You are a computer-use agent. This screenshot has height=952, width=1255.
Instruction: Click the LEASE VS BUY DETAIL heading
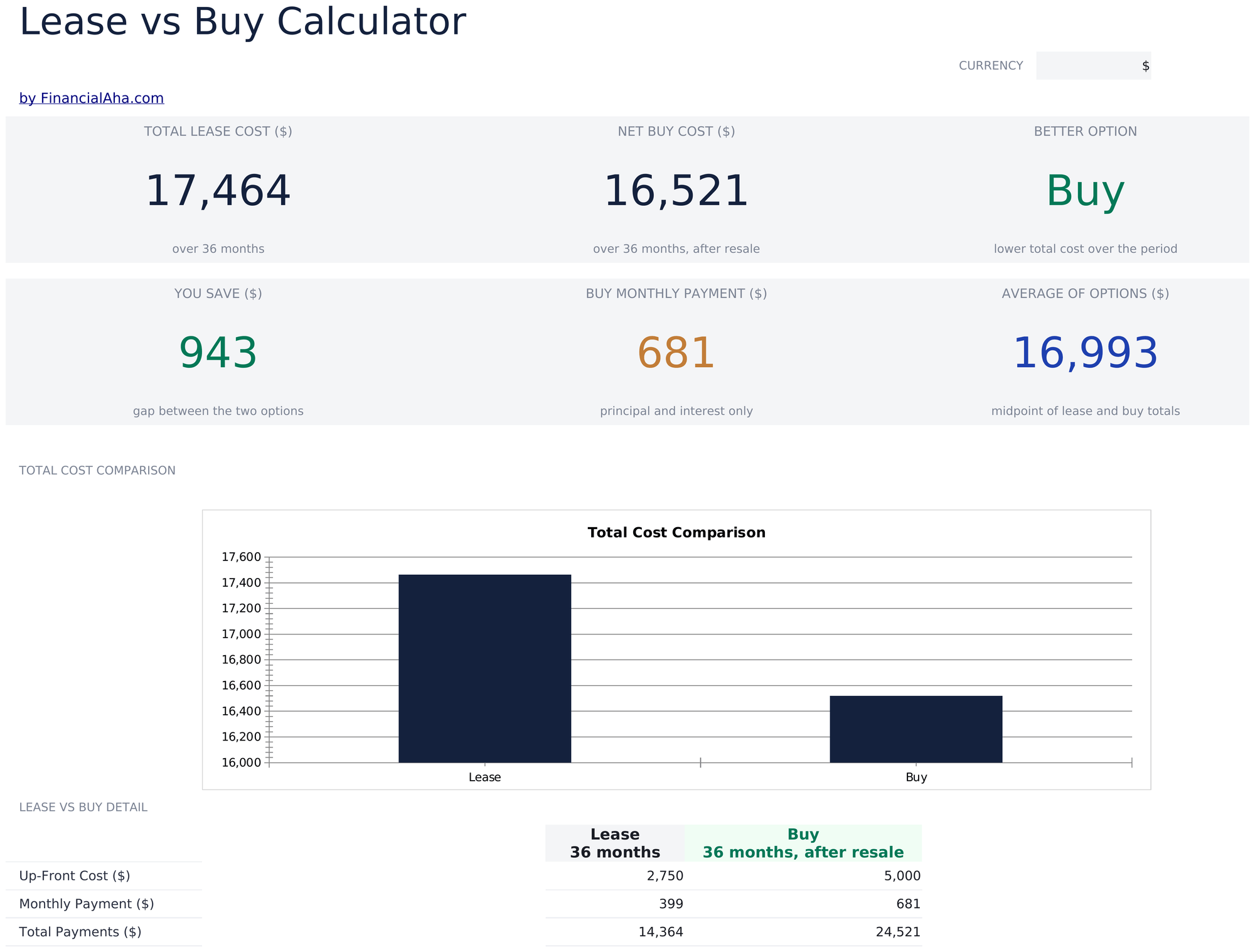click(83, 808)
